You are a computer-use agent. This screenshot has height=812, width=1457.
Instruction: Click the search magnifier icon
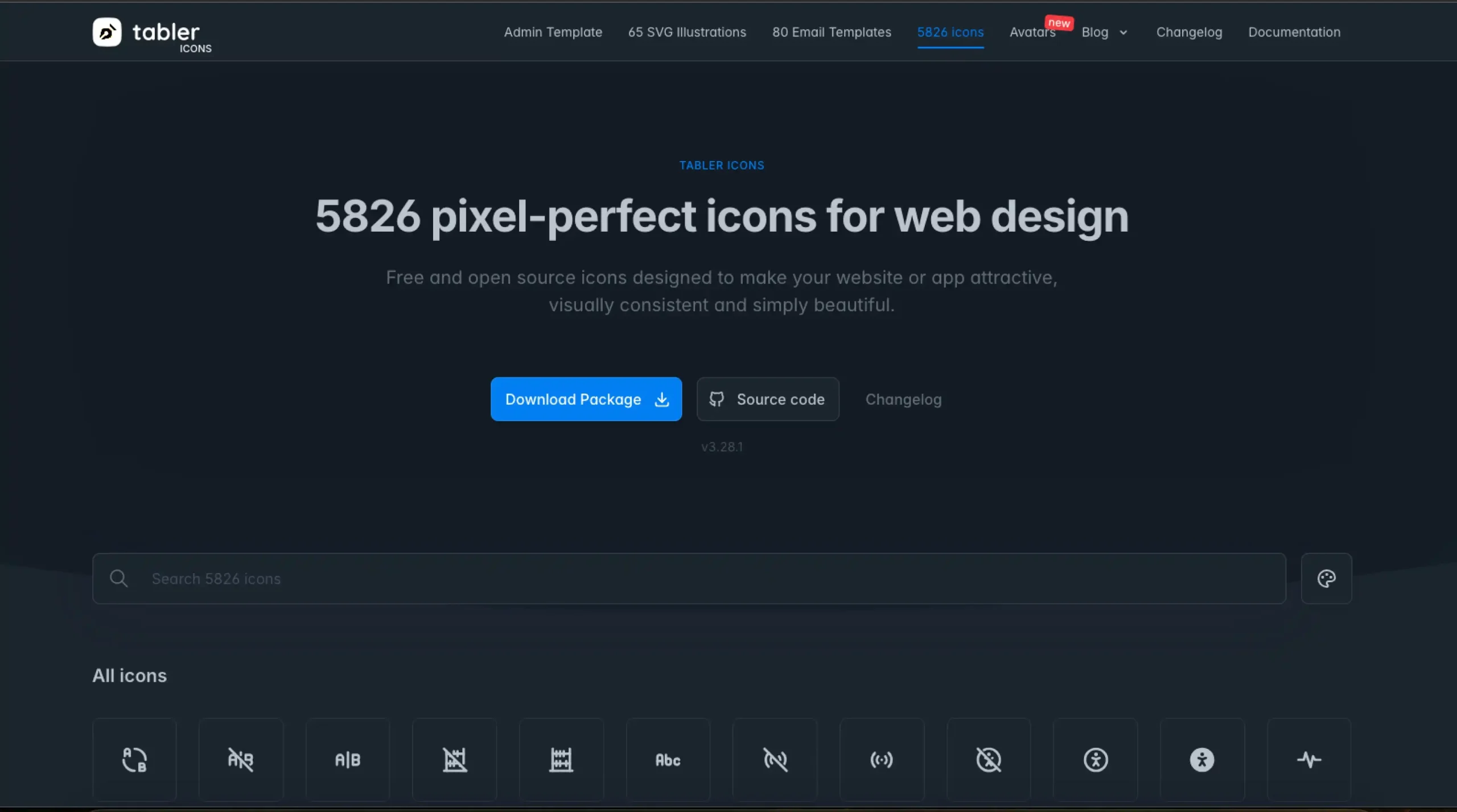click(119, 579)
